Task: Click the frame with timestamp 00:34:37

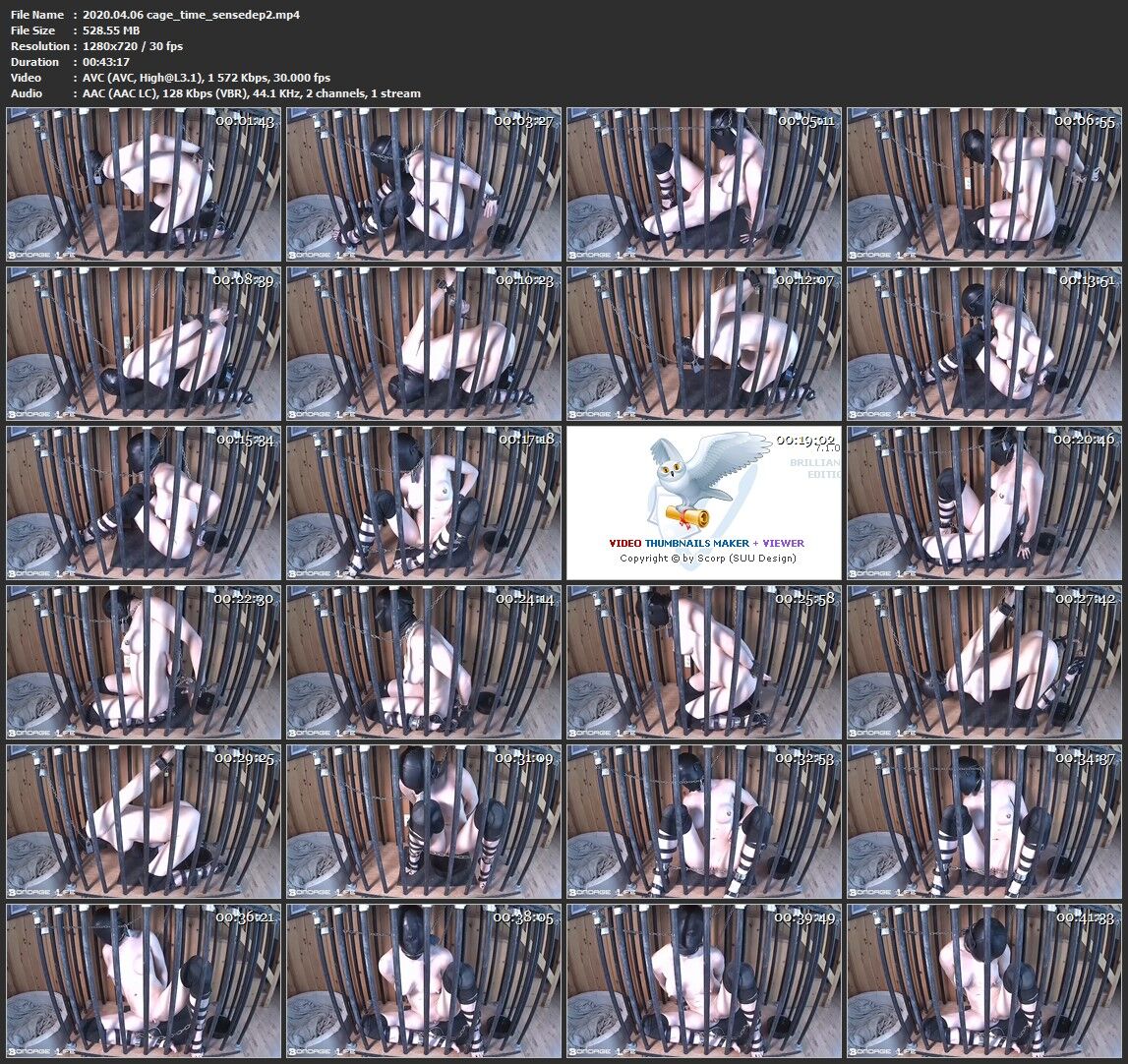Action: pos(983,821)
